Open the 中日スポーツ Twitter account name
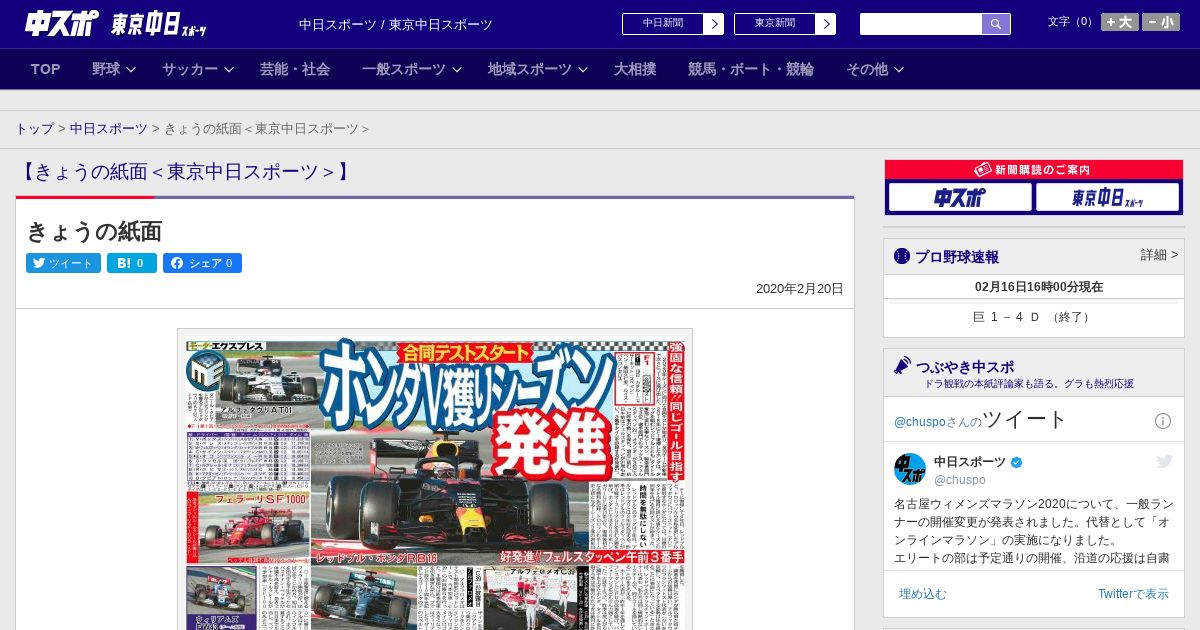The height and width of the screenshot is (630, 1200). 970,462
